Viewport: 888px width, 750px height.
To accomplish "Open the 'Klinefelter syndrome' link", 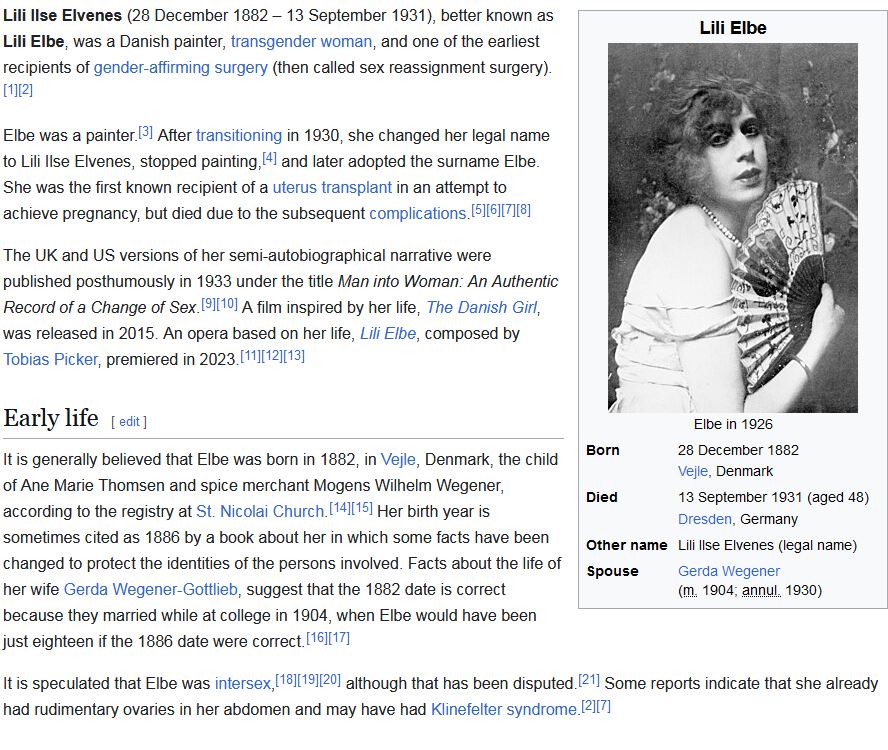I will point(504,709).
